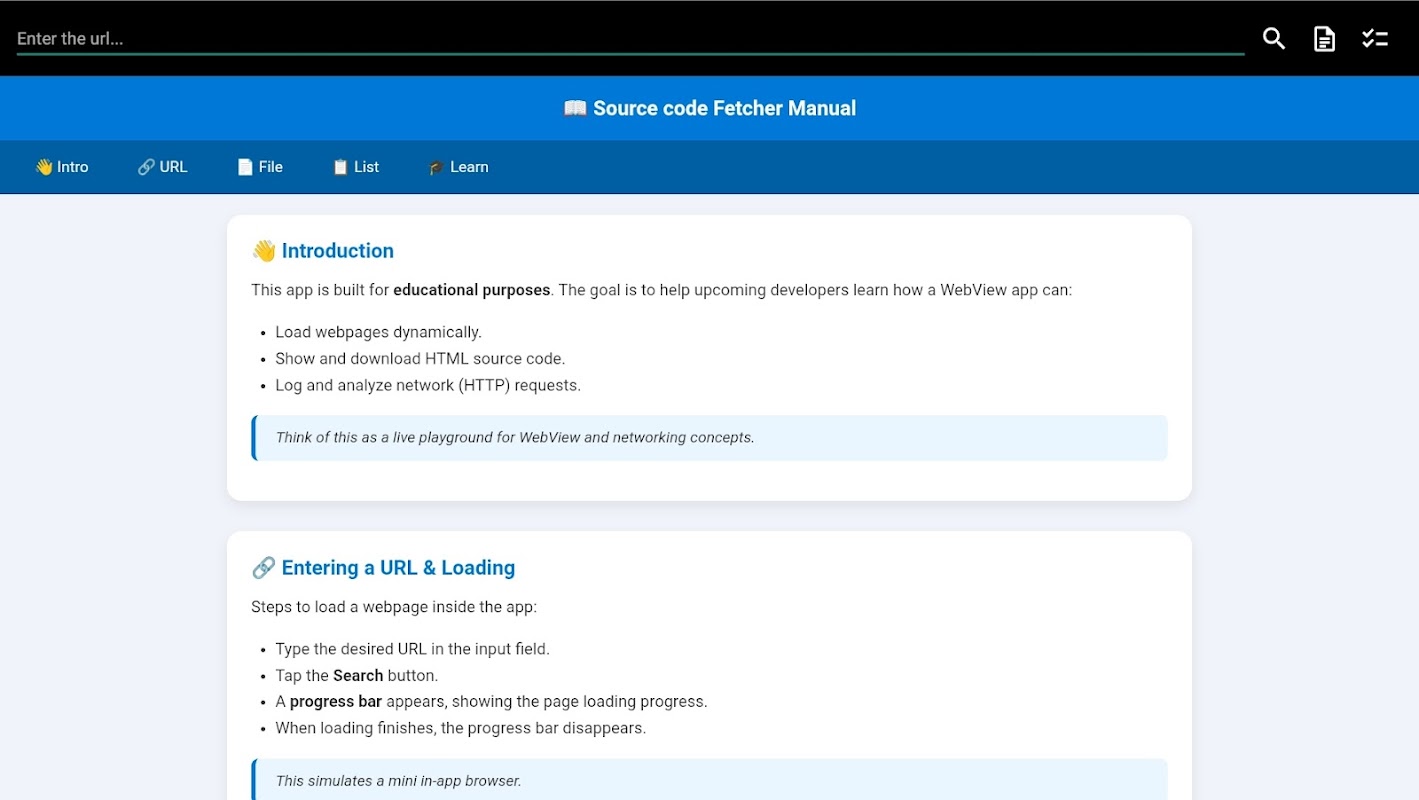
Task: Click the 'live playground for WebView' note
Action: tap(710, 438)
